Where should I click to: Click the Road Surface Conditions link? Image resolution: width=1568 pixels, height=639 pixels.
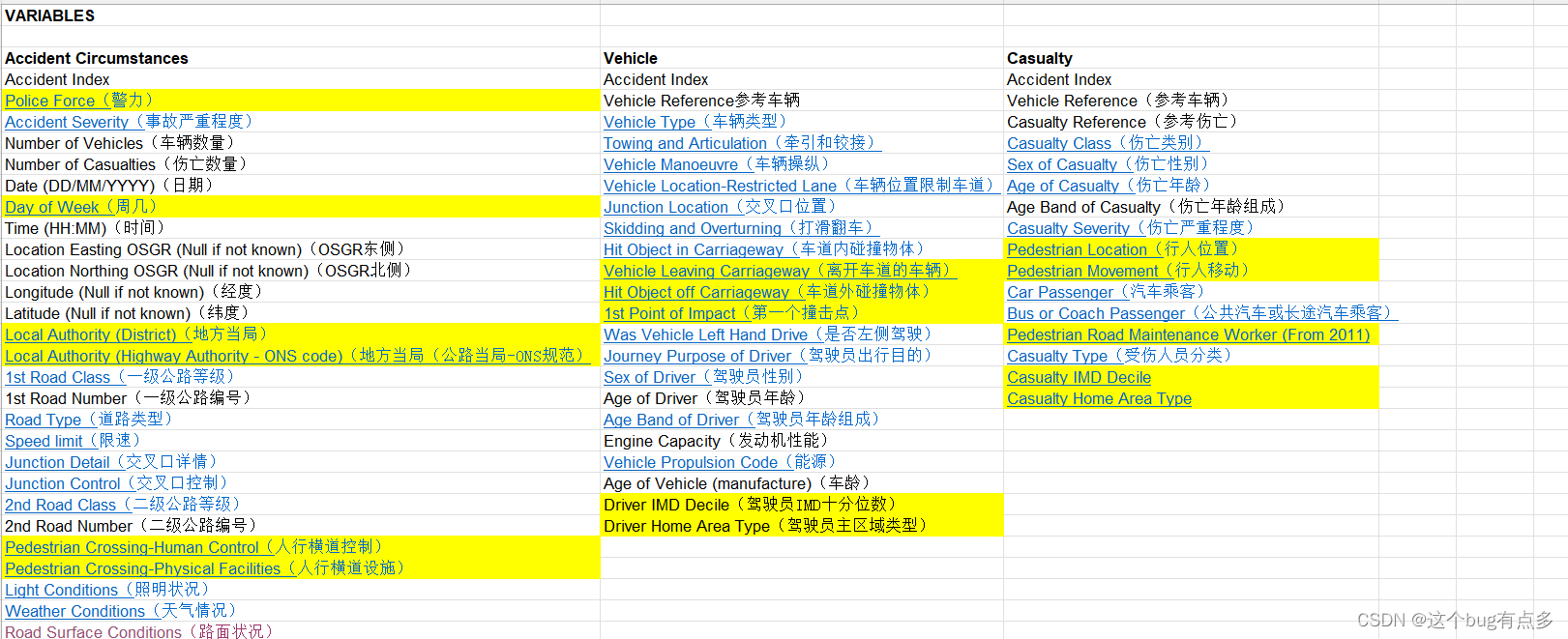pos(139,631)
